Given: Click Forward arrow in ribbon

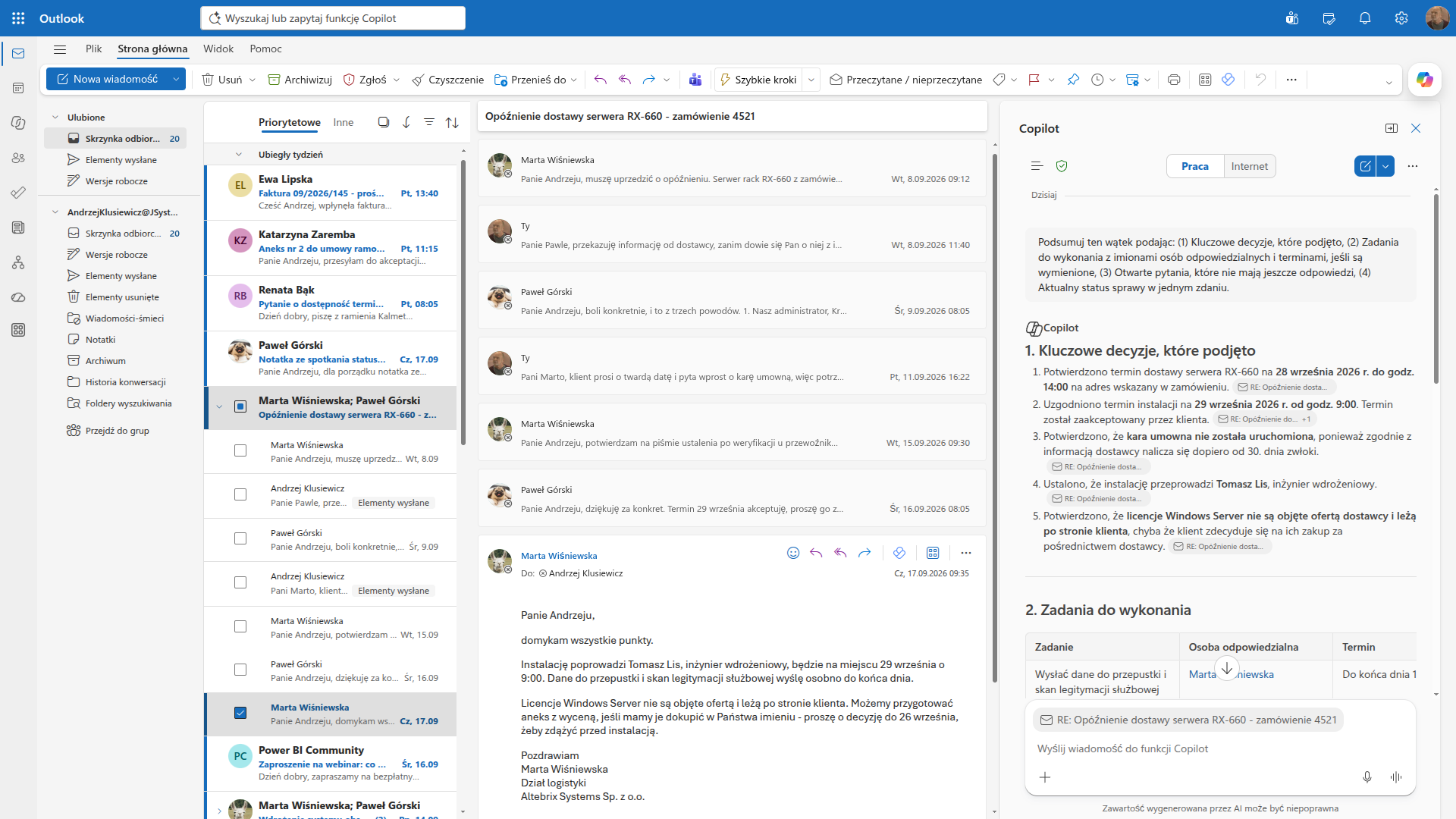Looking at the screenshot, I should pos(648,80).
